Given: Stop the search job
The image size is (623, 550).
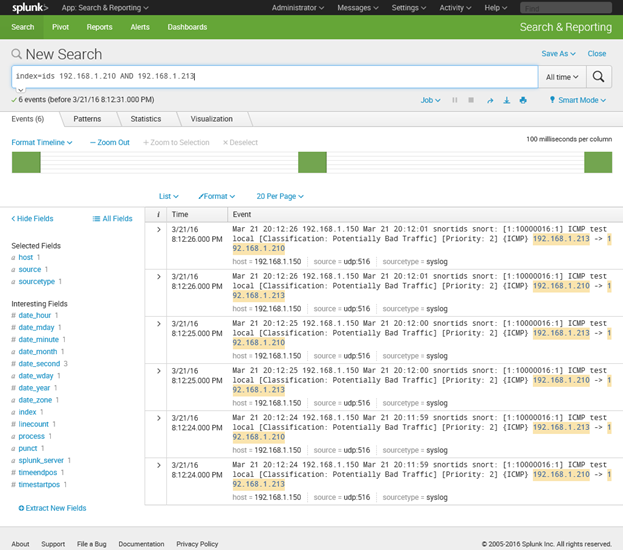Looking at the screenshot, I should coord(473,100).
